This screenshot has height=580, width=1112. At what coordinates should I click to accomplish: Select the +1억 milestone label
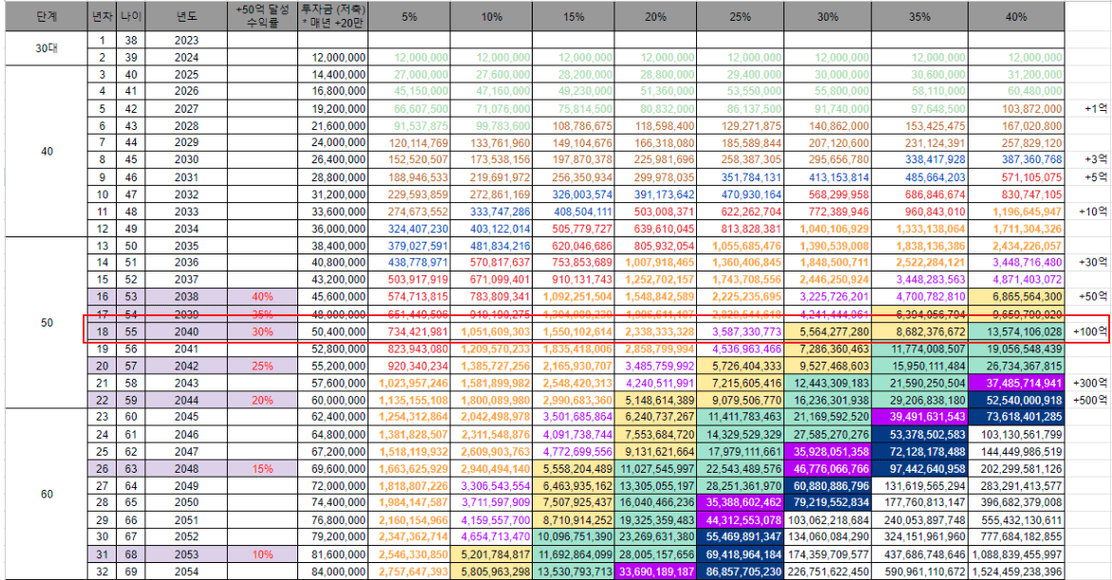[x=1089, y=107]
